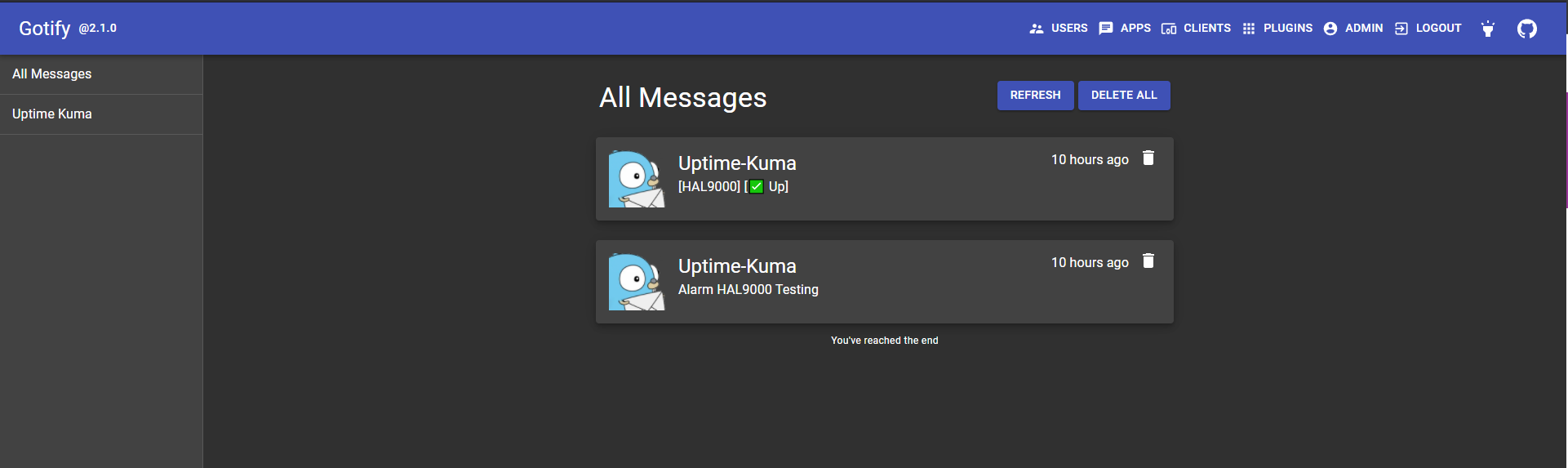Image resolution: width=1568 pixels, height=468 pixels.
Task: Click the timestamp of the Alarm Testing message
Action: coord(1090,263)
